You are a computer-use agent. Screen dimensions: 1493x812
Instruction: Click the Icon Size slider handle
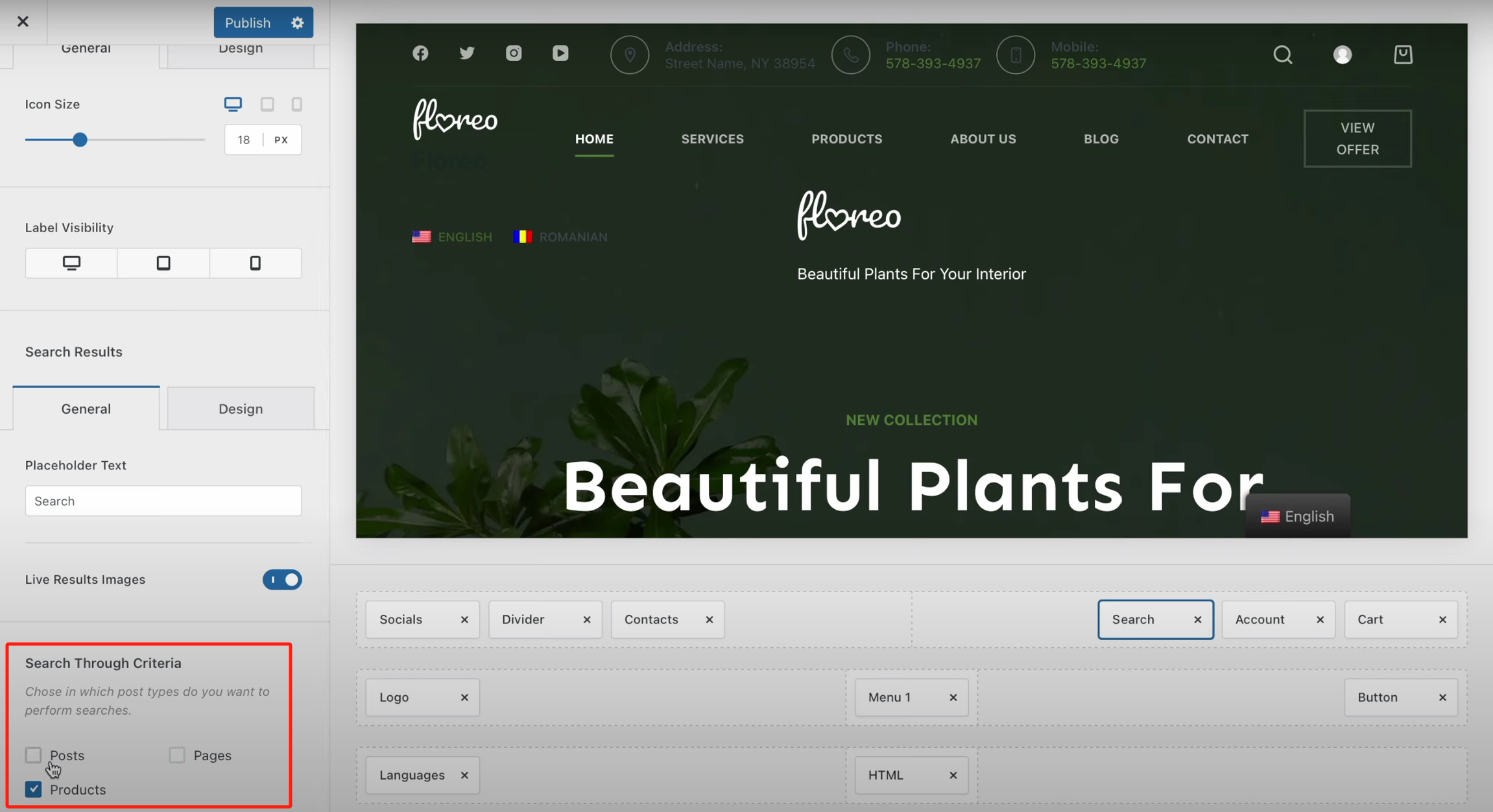(x=80, y=140)
